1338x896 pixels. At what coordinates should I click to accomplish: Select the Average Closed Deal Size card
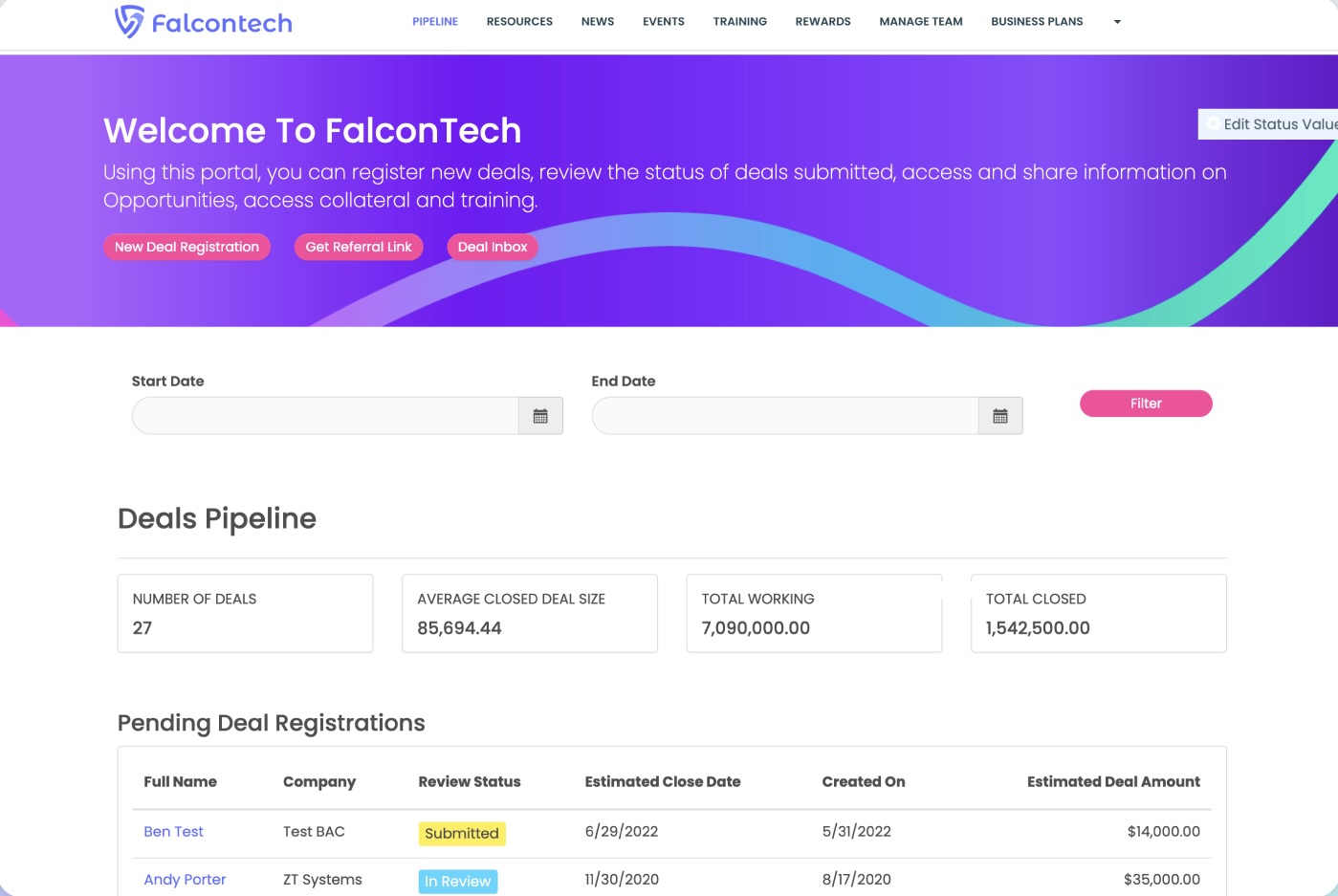coord(530,613)
